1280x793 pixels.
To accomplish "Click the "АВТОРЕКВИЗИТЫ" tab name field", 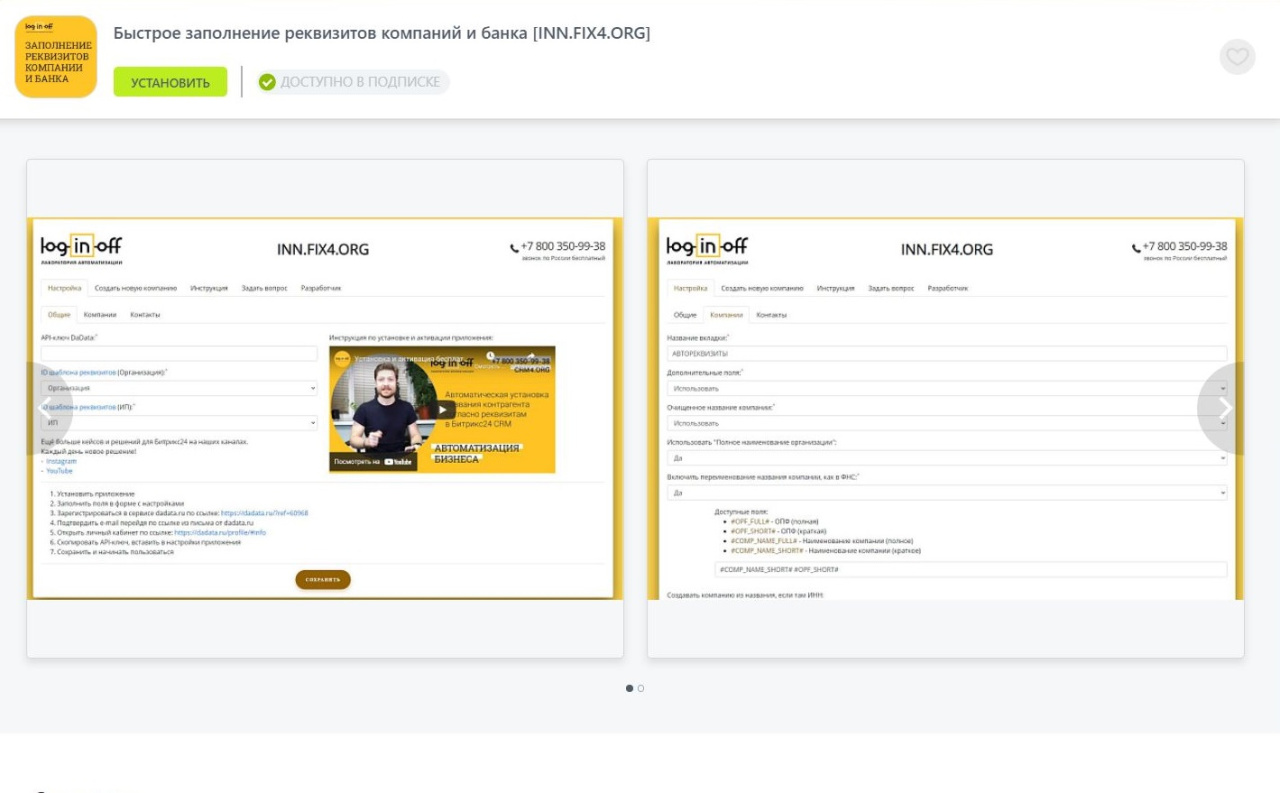I will [x=946, y=354].
